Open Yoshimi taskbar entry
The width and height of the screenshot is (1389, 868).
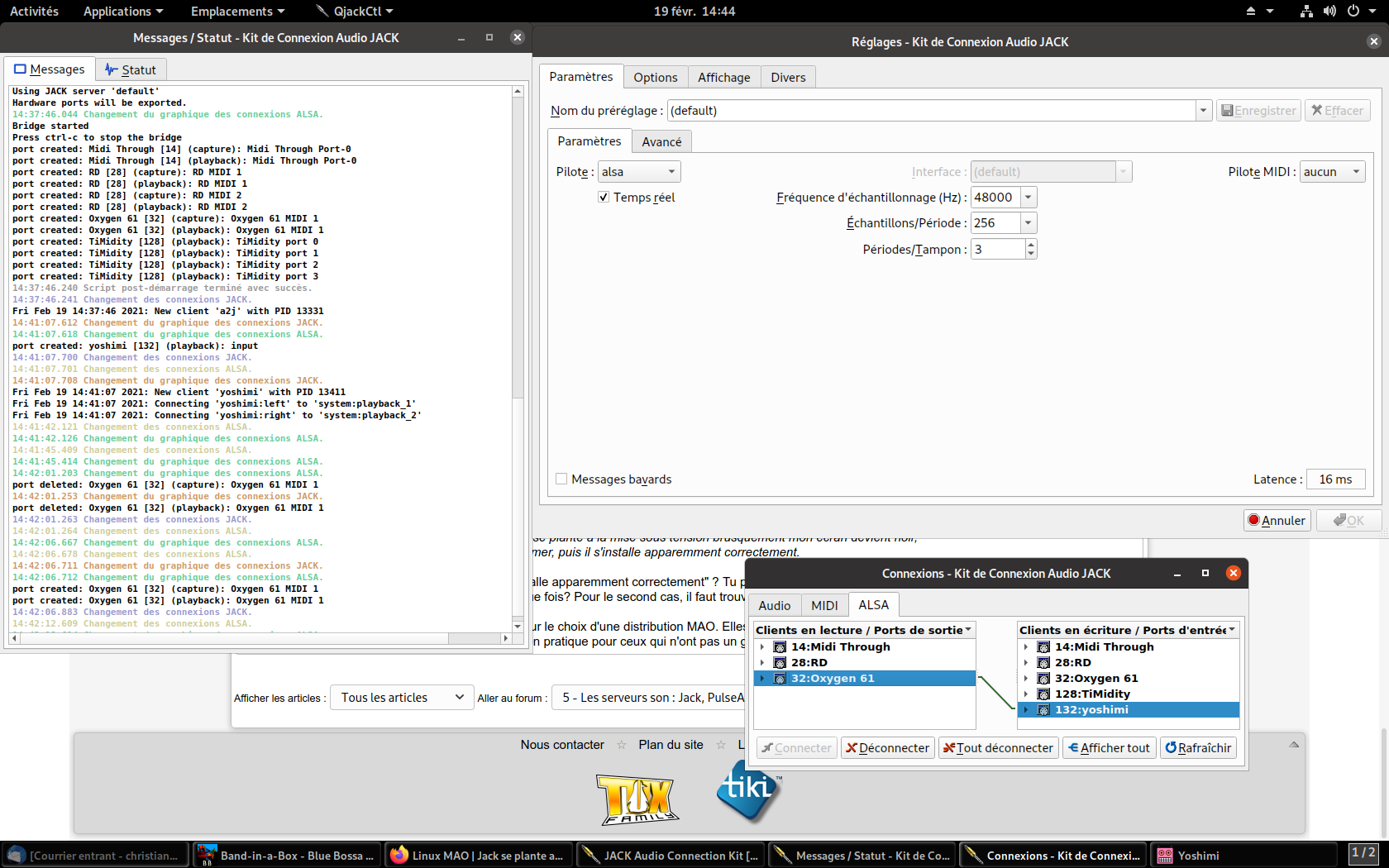tap(1243, 856)
